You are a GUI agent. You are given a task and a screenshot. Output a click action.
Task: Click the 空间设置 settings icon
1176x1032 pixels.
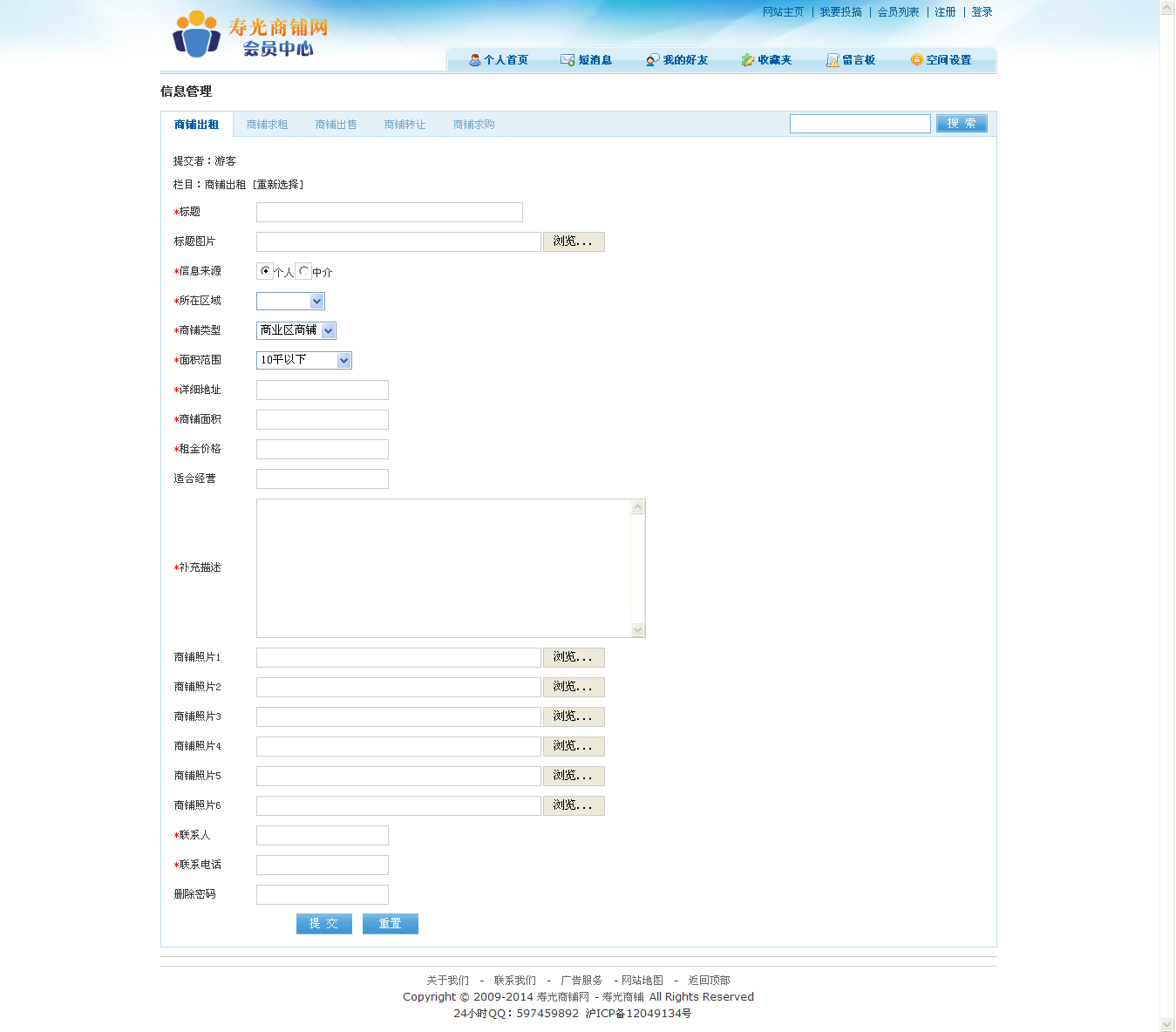[916, 60]
